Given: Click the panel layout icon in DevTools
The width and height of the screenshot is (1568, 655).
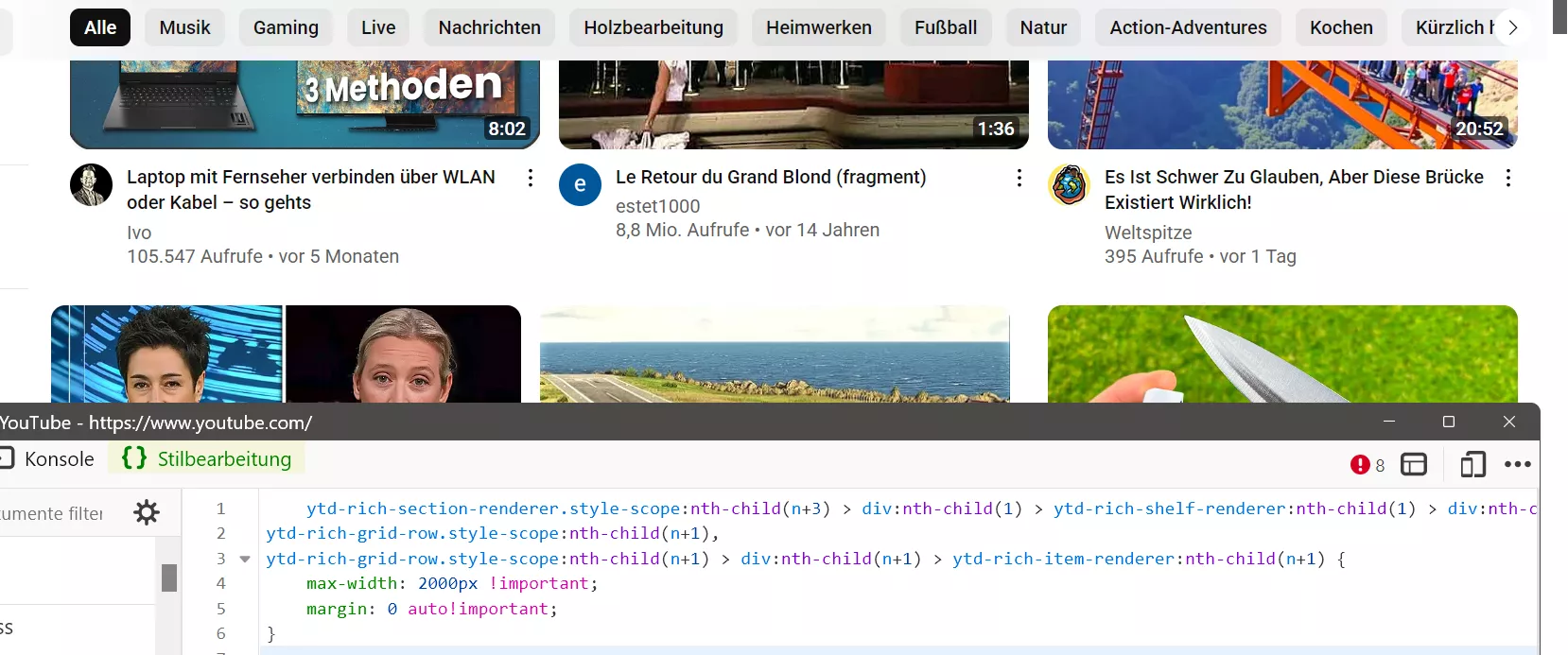Looking at the screenshot, I should [x=1414, y=464].
